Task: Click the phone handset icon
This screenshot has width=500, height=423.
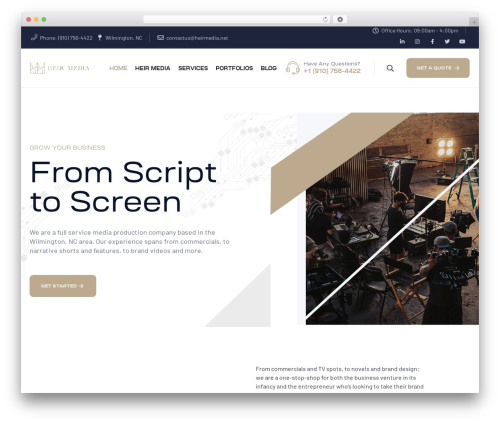Action: (34, 37)
